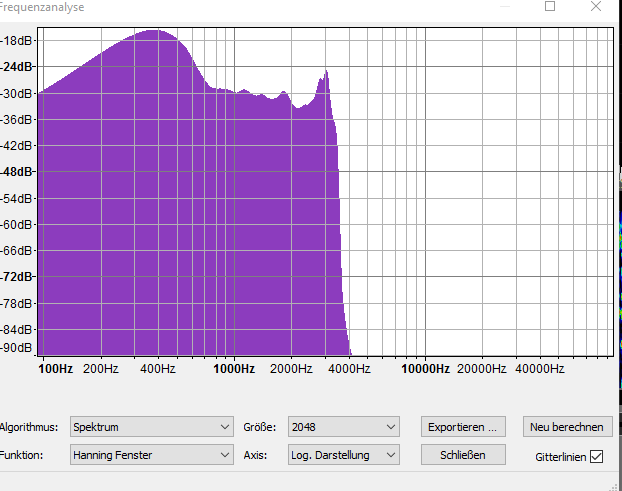Click the 2000Hz frequency axis label
The height and width of the screenshot is (491, 622).
click(291, 369)
